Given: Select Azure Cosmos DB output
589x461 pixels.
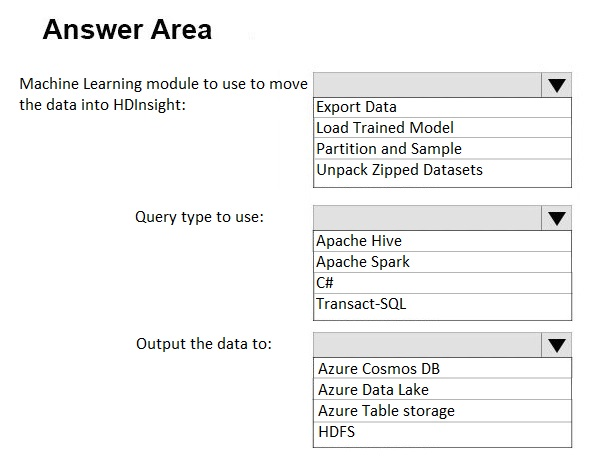Looking at the screenshot, I should click(x=442, y=368).
